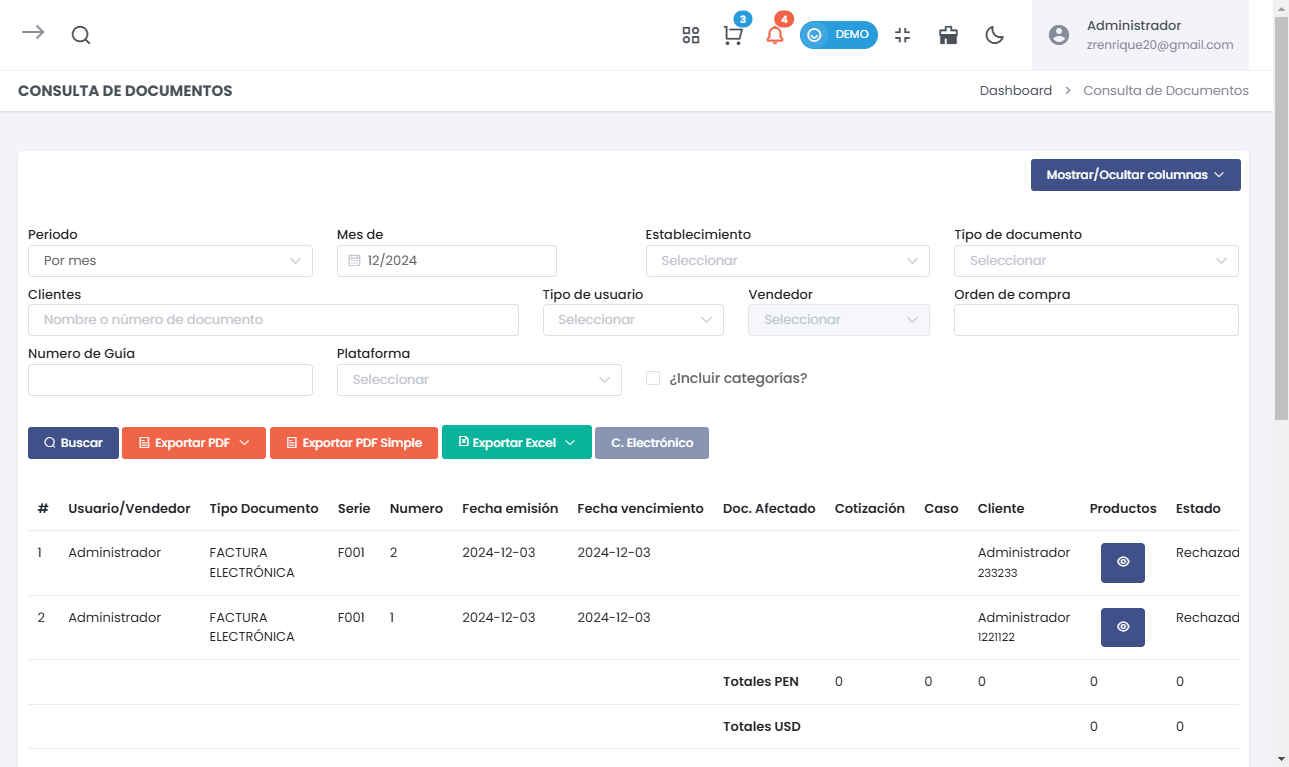Check the ¿Incluir categorías? checkbox

click(653, 378)
